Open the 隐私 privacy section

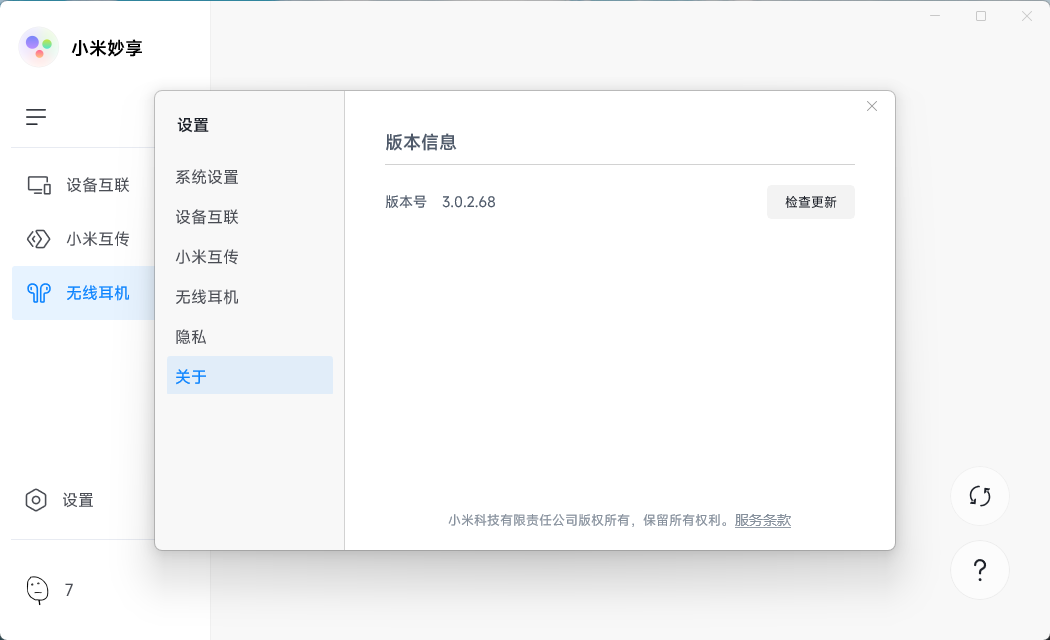192,337
